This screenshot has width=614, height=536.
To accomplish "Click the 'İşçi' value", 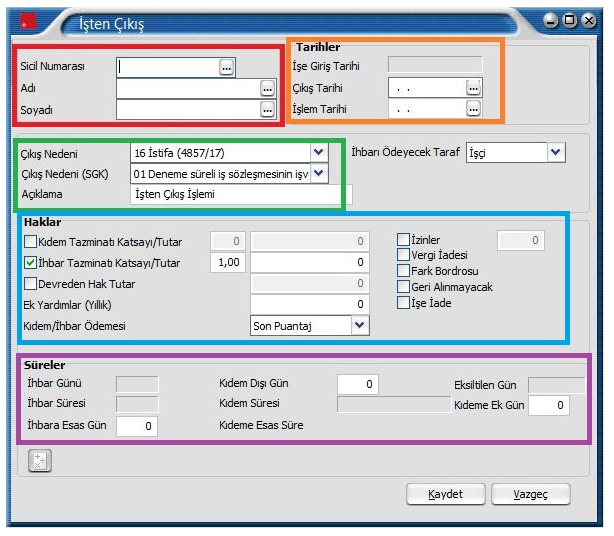I will 477,153.
